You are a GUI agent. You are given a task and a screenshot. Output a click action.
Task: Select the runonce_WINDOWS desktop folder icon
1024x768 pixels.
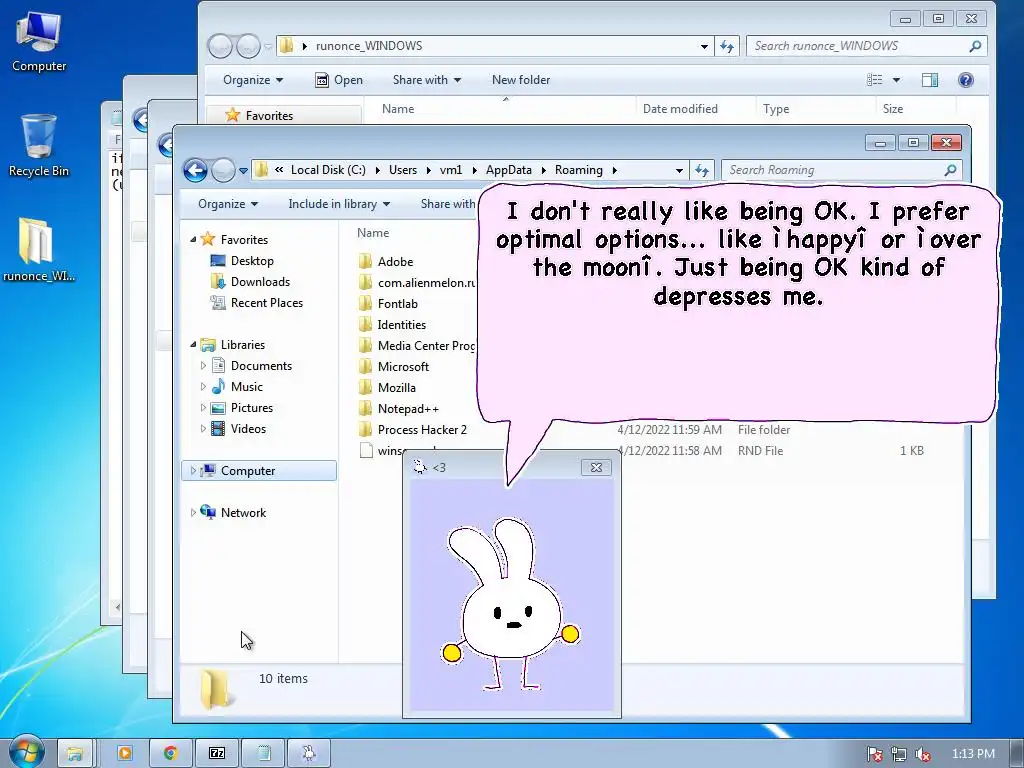pos(39,249)
